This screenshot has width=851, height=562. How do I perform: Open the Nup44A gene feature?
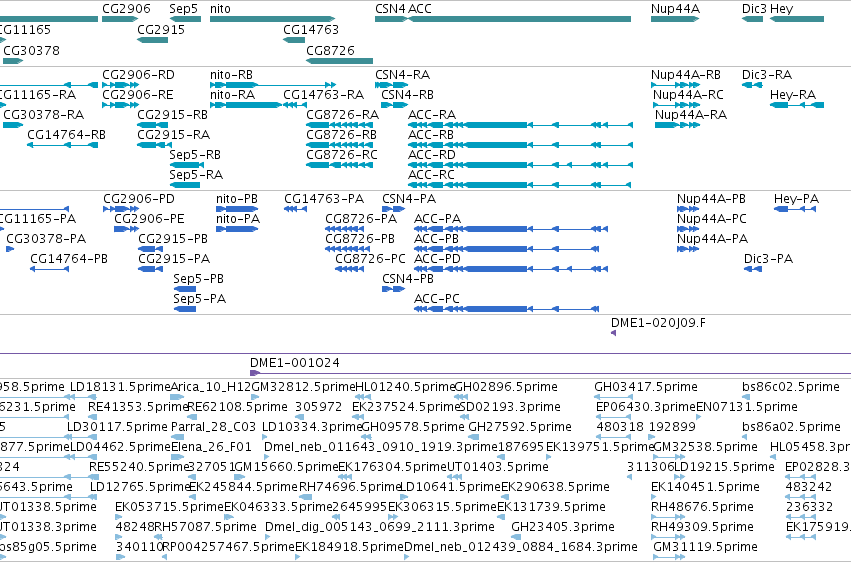675,19
